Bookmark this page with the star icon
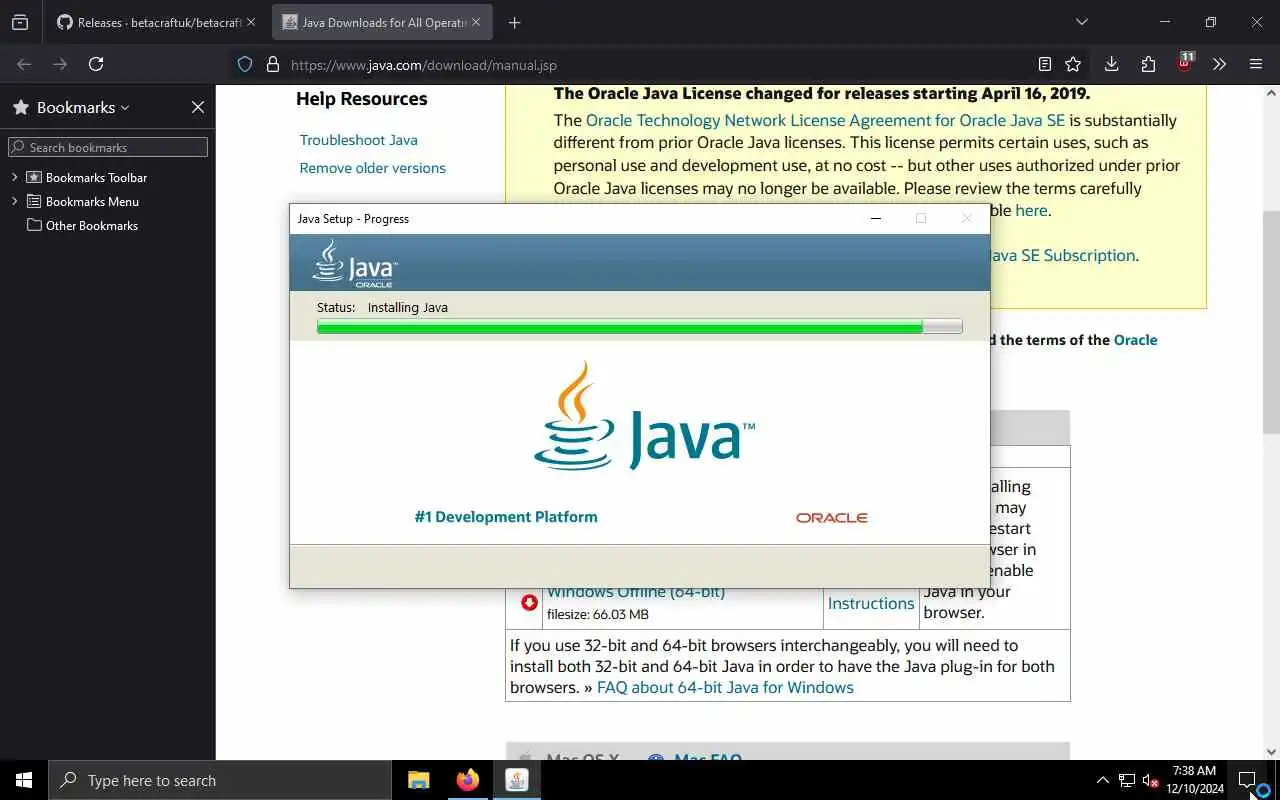 coord(1073,64)
